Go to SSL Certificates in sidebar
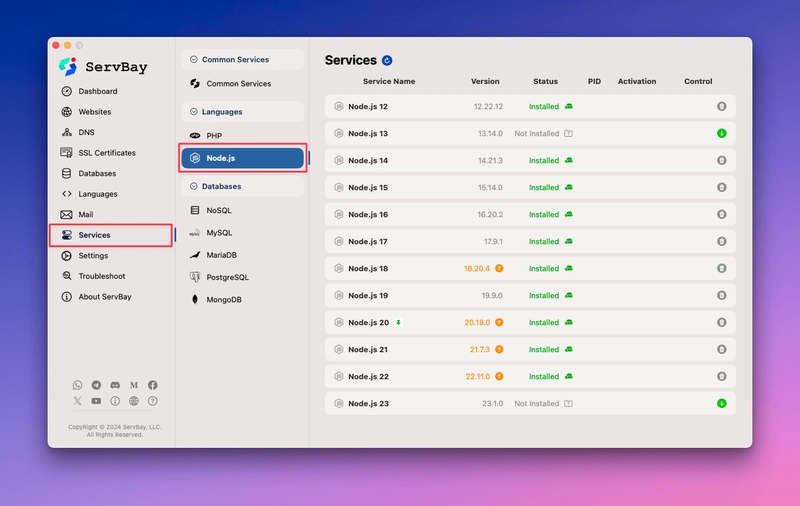Screen dimensions: 800x506 tap(107, 153)
